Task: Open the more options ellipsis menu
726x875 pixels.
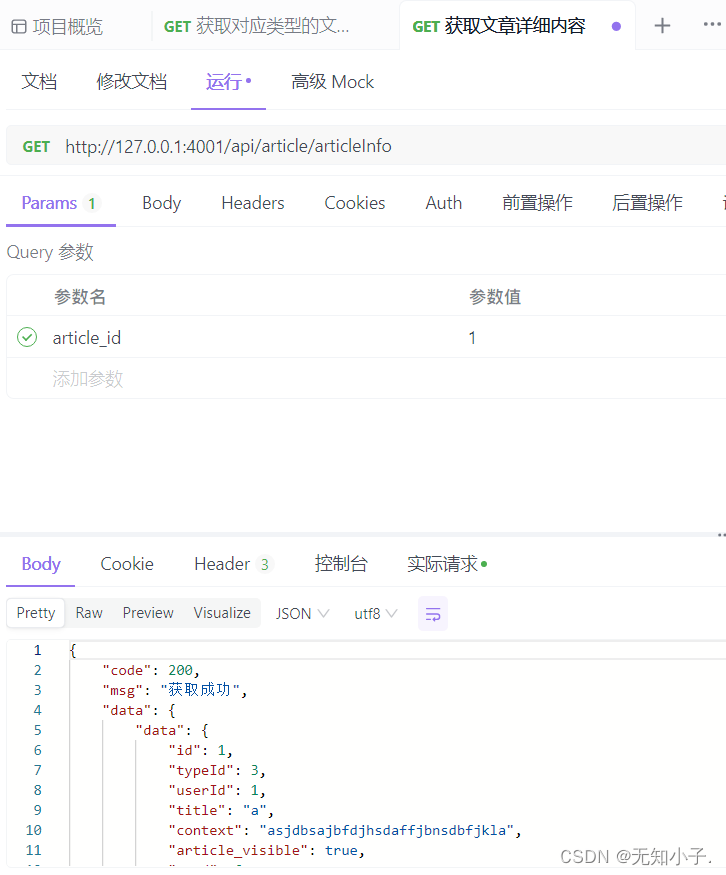Action: coord(711,25)
